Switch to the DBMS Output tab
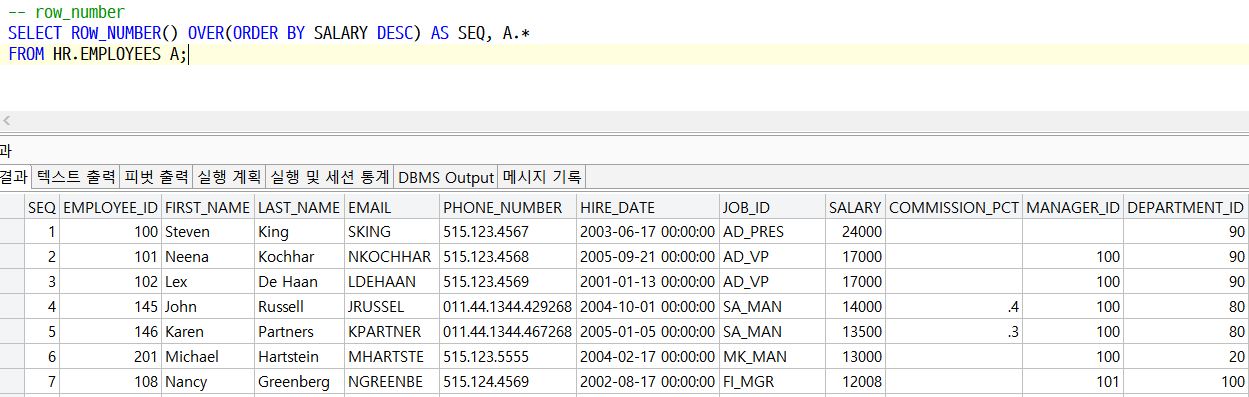The height and width of the screenshot is (397, 1249). coord(446,177)
